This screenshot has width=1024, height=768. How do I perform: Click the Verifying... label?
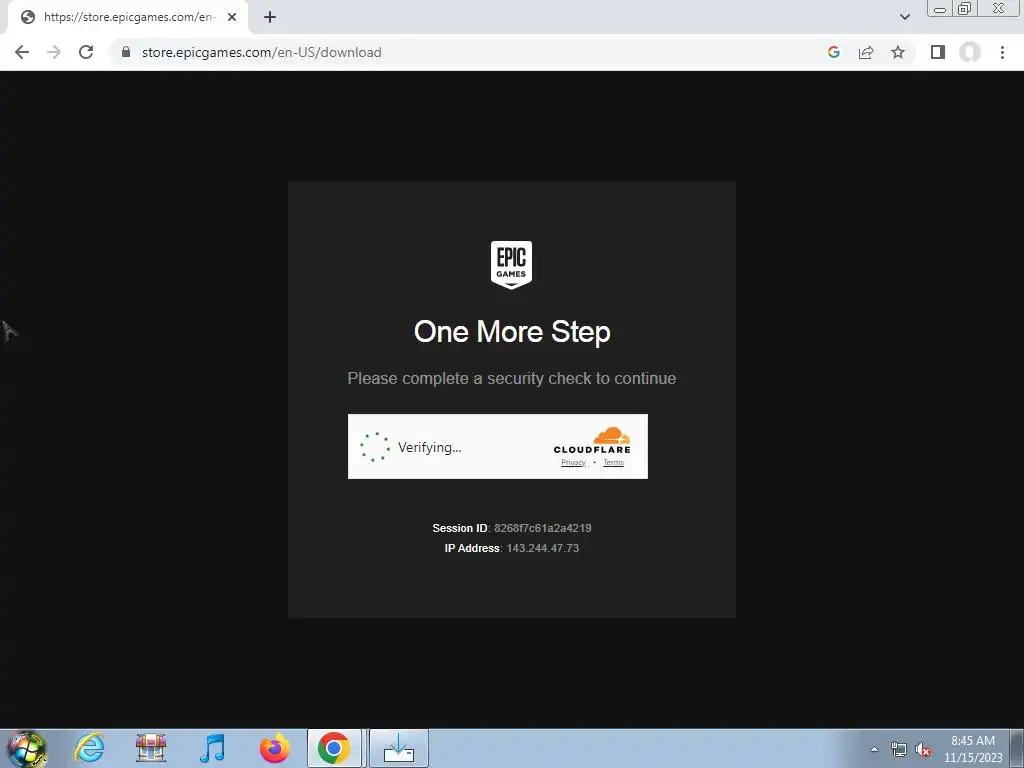[x=430, y=447]
